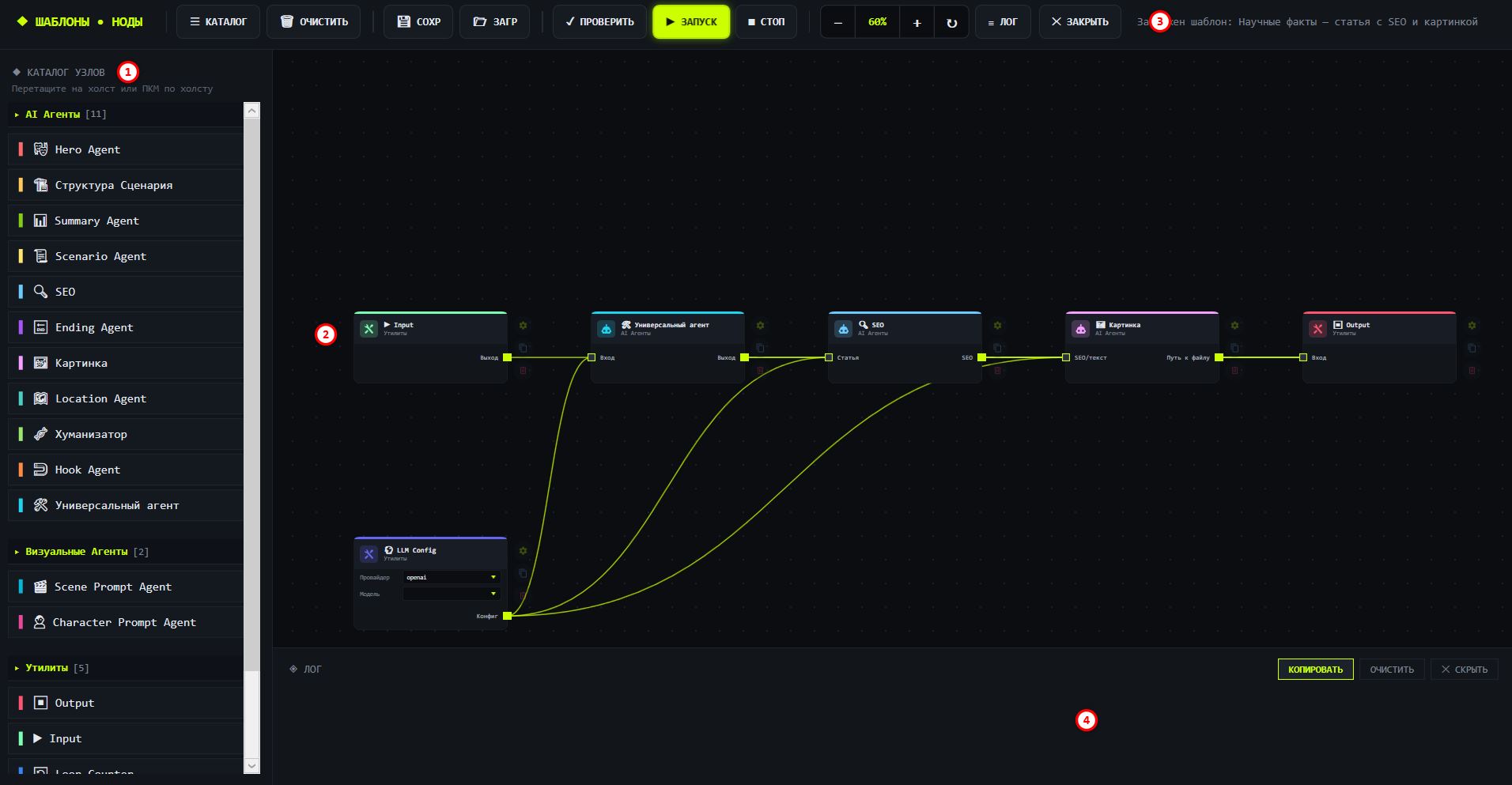Screen dimensions: 1512x785
Task: Open settings gear of Картинка node
Action: coord(1234,326)
